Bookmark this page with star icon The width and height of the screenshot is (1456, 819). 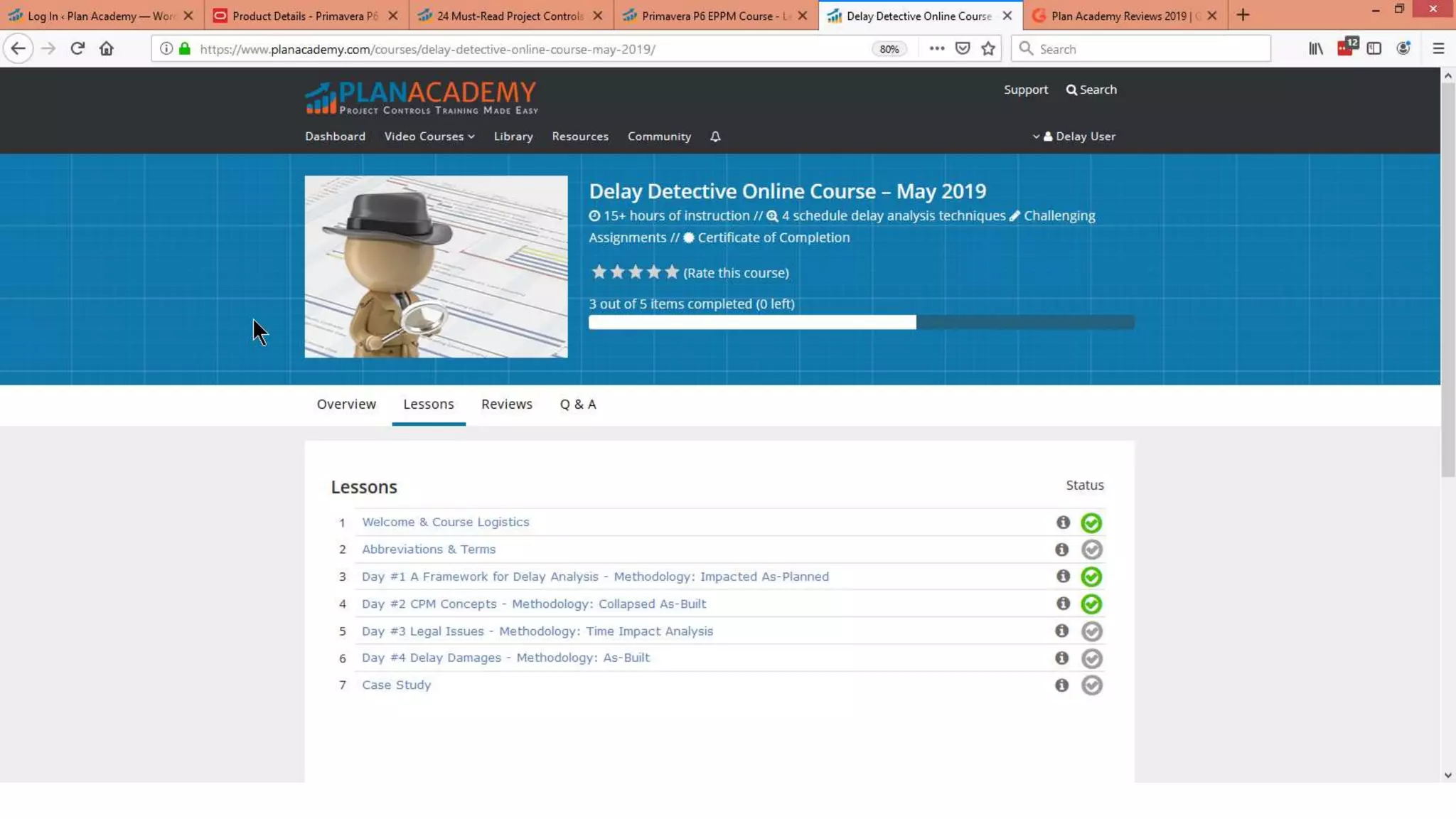[988, 48]
